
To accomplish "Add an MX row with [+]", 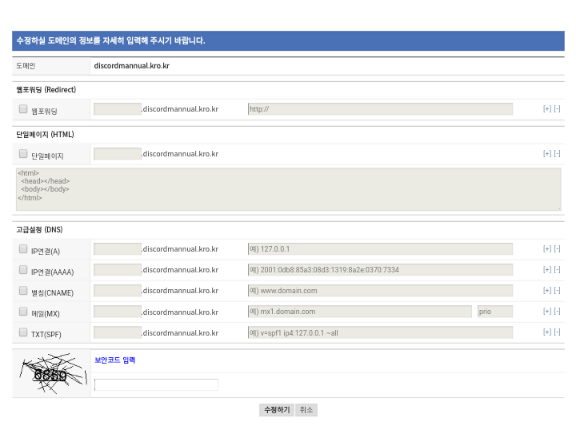I will (x=547, y=311).
